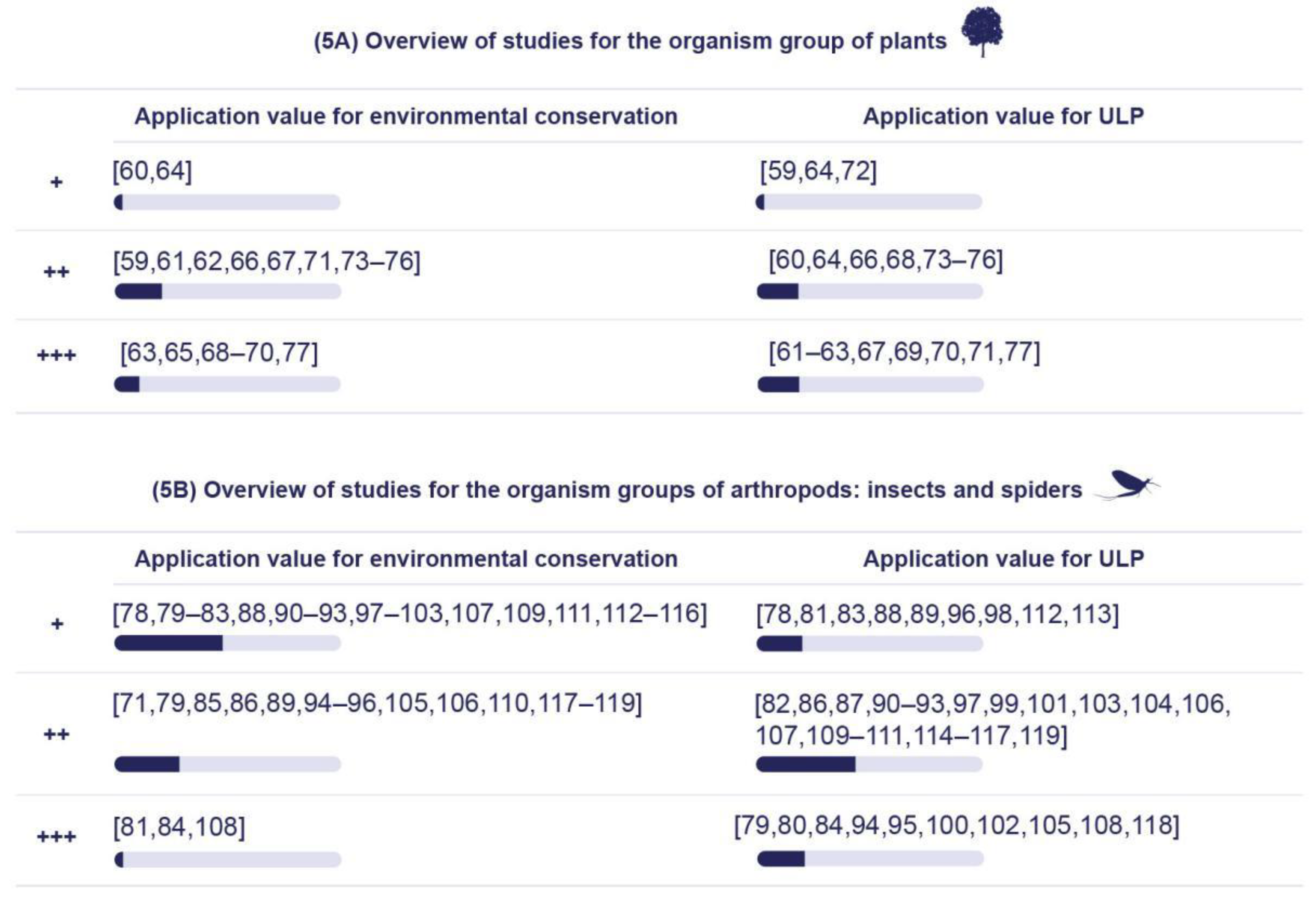This screenshot has width=1316, height=900.
Task: Click the '(5A) Overview of studies' plants title
Action: tap(630, 41)
